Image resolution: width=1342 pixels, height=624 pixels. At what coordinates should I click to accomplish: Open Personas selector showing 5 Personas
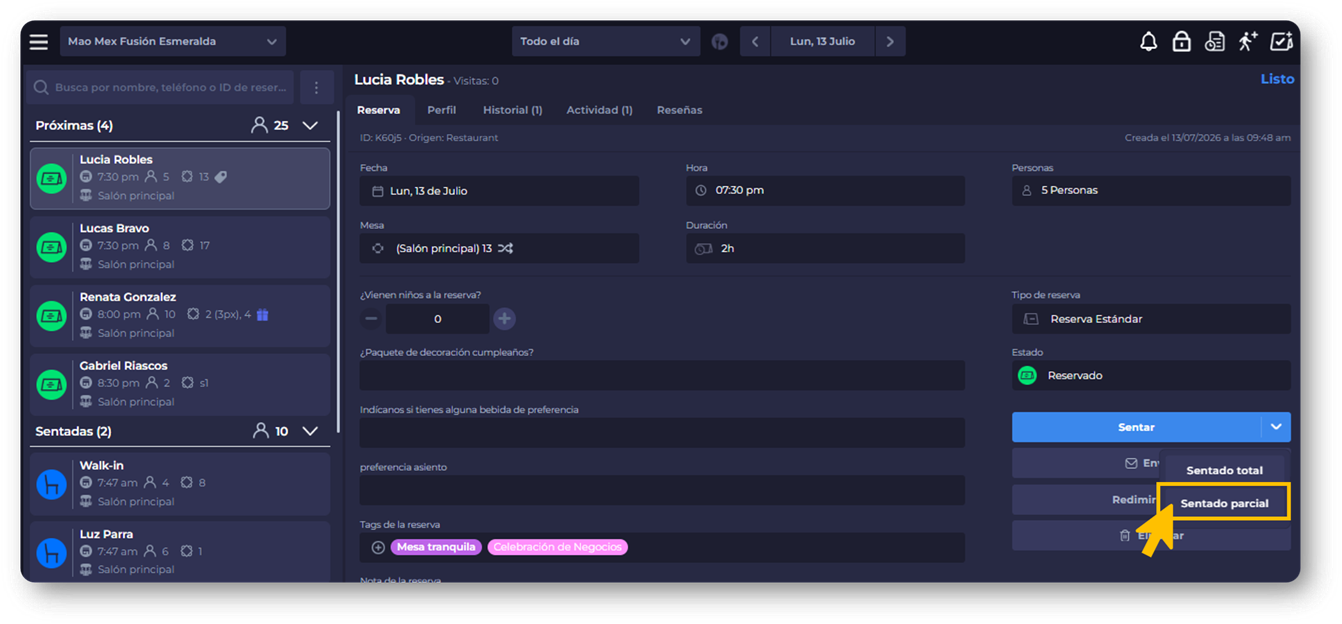tap(1151, 190)
